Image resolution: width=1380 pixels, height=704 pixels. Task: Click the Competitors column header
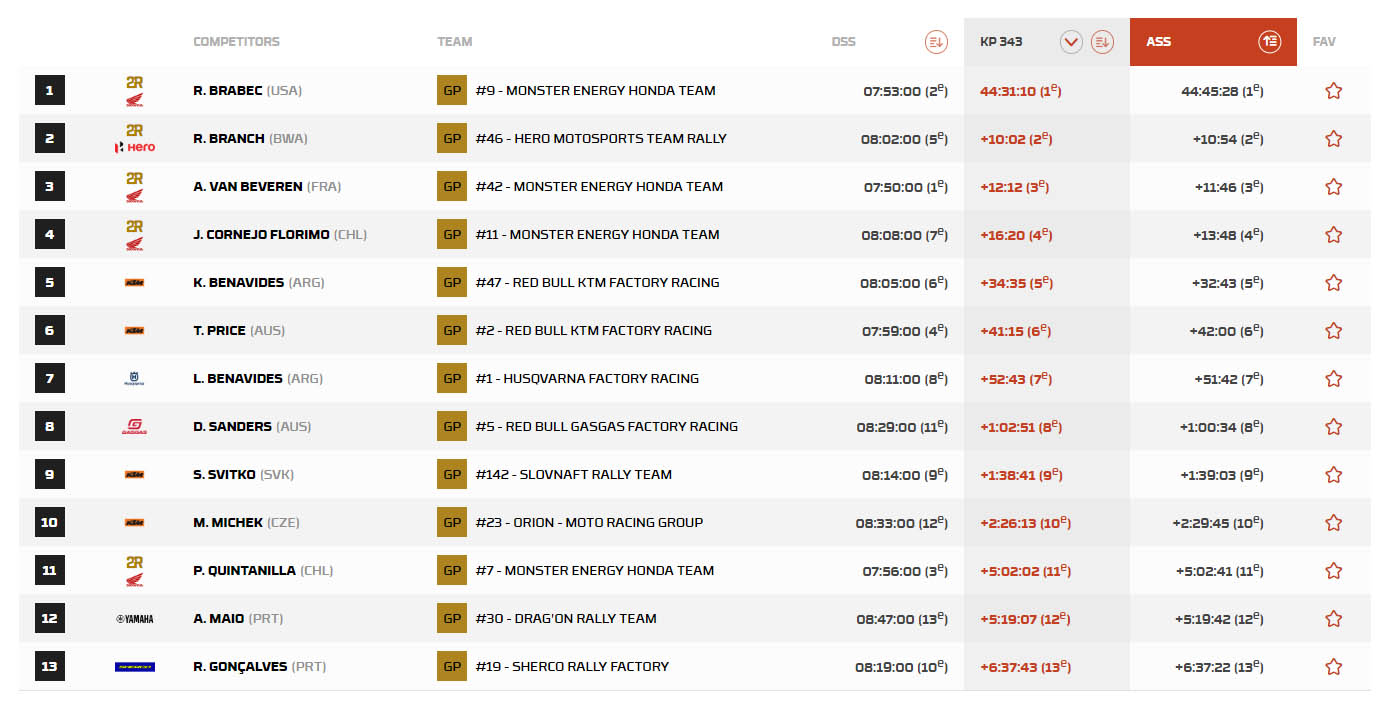click(236, 42)
